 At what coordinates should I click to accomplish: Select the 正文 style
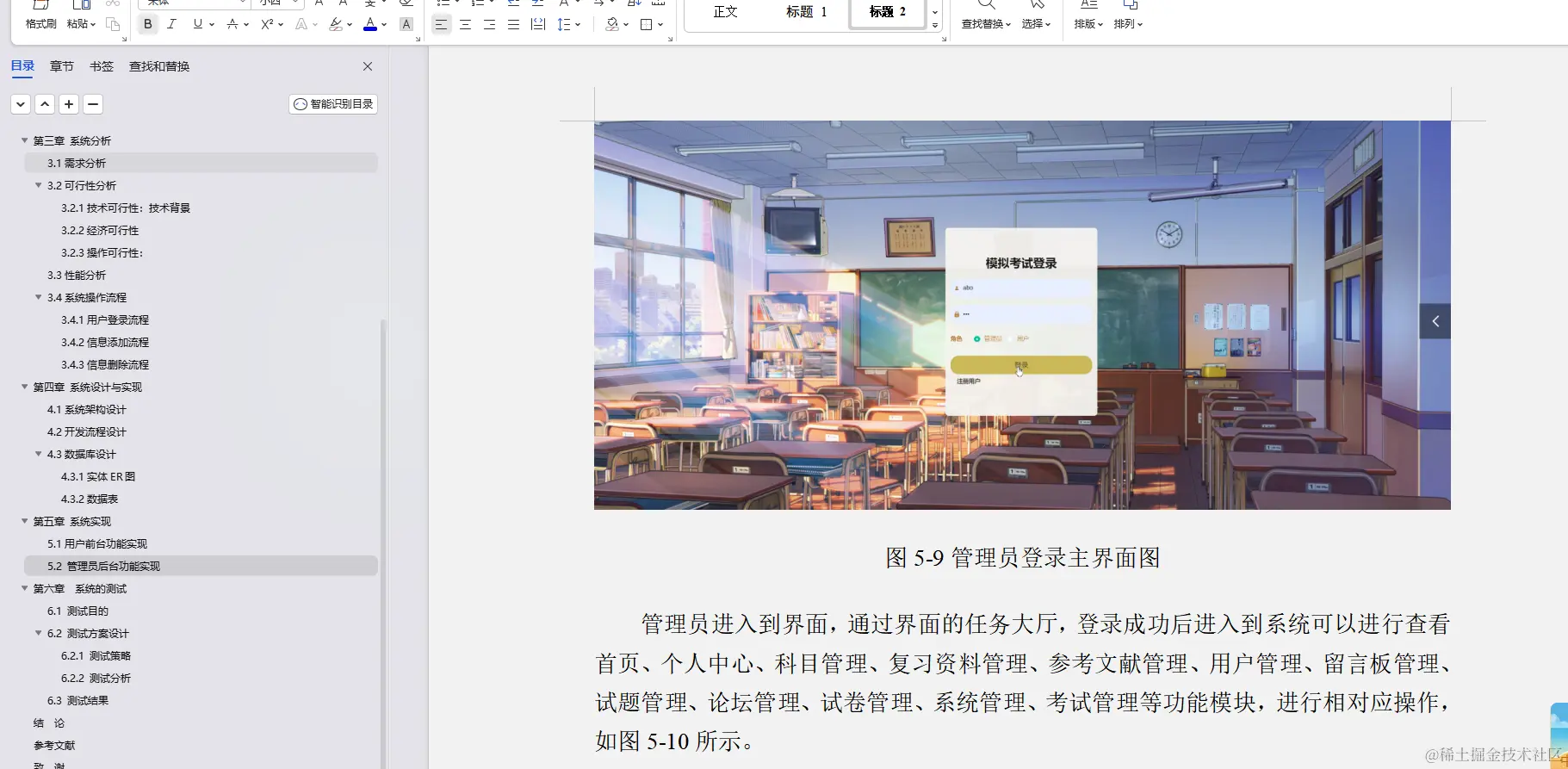pyautogui.click(x=726, y=12)
